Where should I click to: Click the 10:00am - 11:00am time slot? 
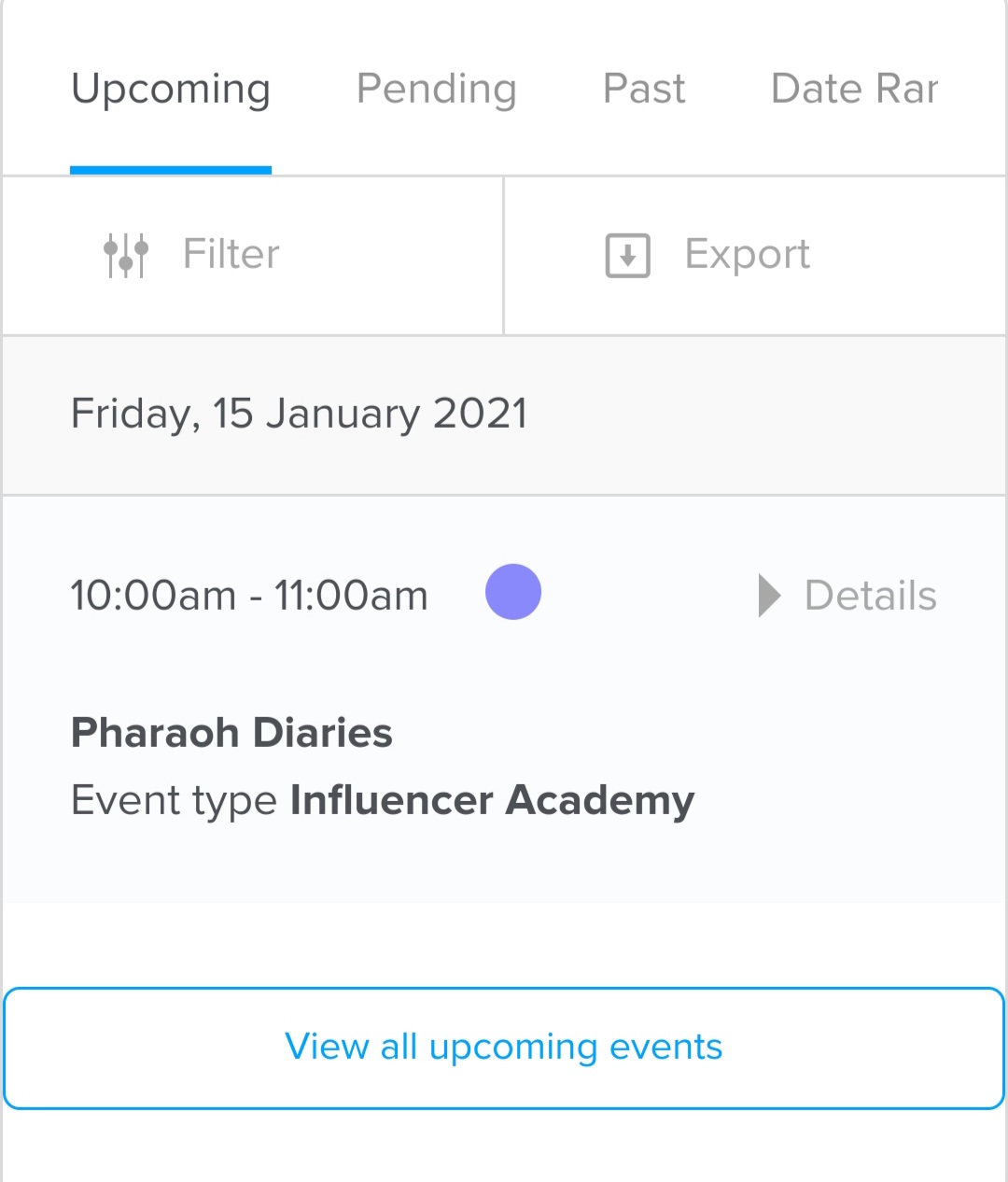pyautogui.click(x=249, y=596)
